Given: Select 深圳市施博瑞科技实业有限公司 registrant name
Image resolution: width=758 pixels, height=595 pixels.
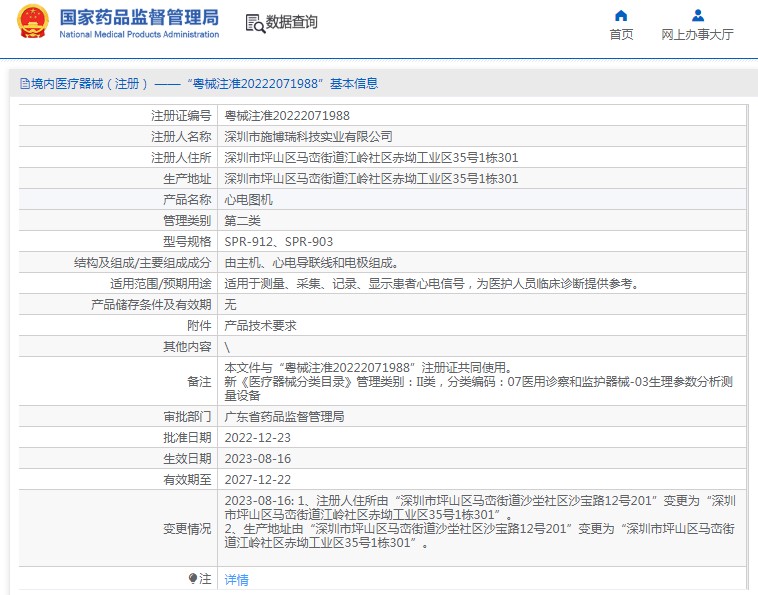Looking at the screenshot, I should coord(308,137).
